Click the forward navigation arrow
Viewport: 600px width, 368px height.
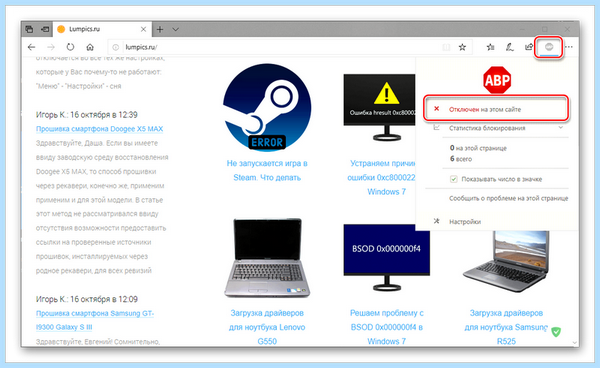coord(51,47)
